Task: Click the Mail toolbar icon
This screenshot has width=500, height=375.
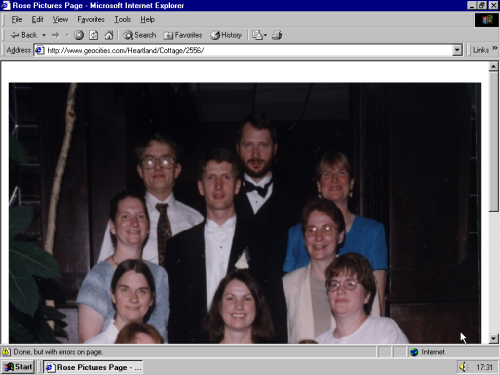Action: [257, 35]
